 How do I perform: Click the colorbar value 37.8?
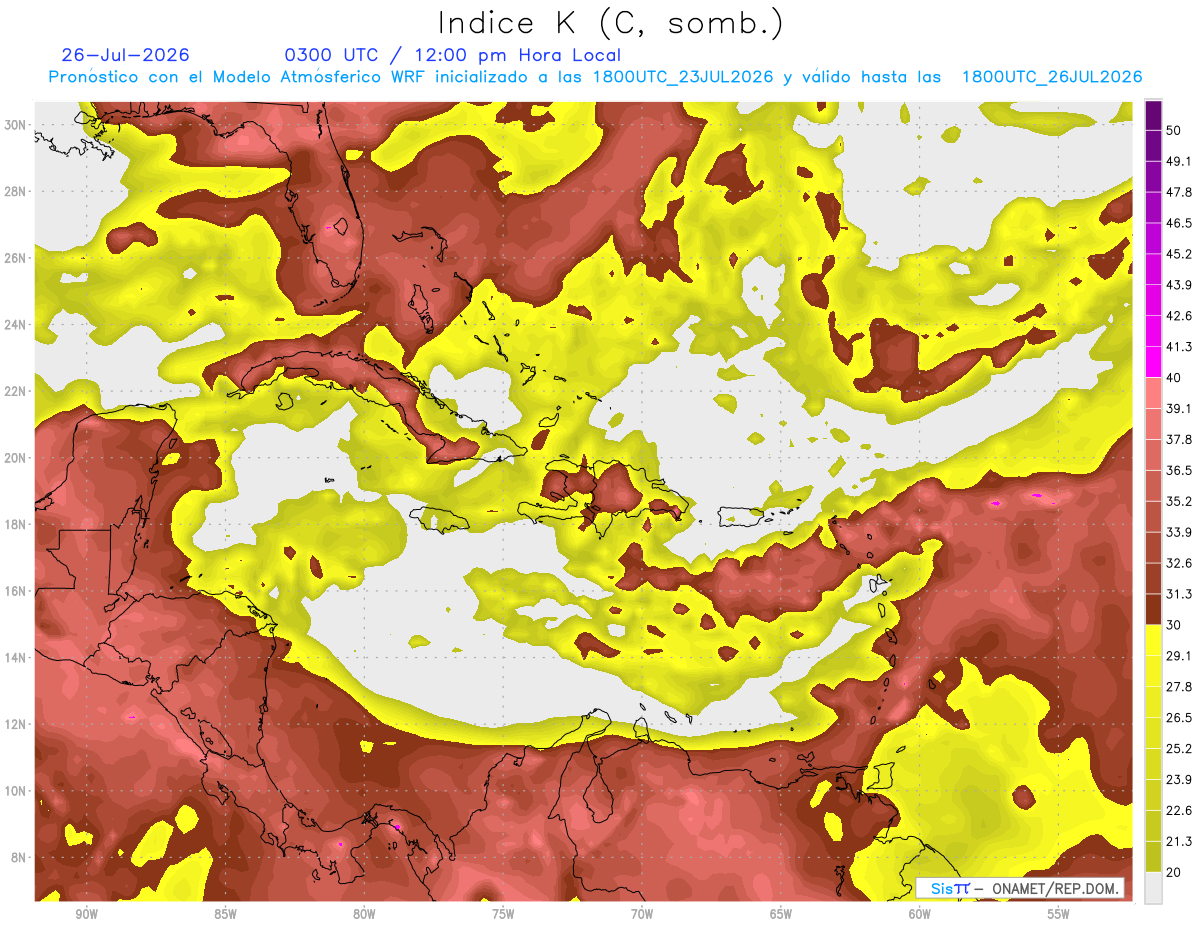coord(1179,439)
